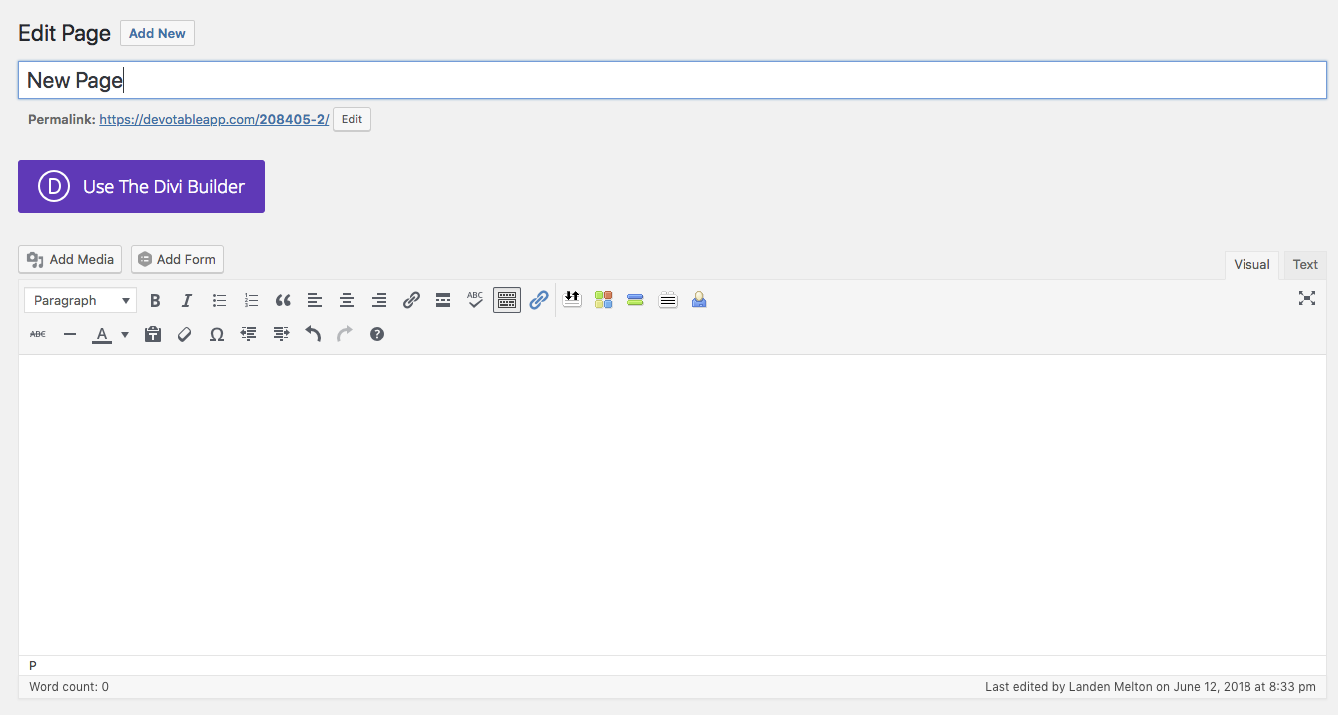Click the tabs shortcode icon
Screen dimensions: 1338x715
[668, 300]
